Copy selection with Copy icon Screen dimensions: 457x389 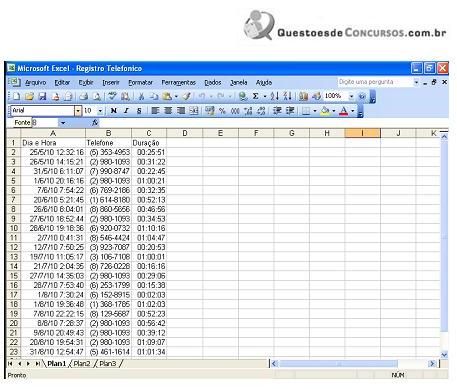[154, 96]
